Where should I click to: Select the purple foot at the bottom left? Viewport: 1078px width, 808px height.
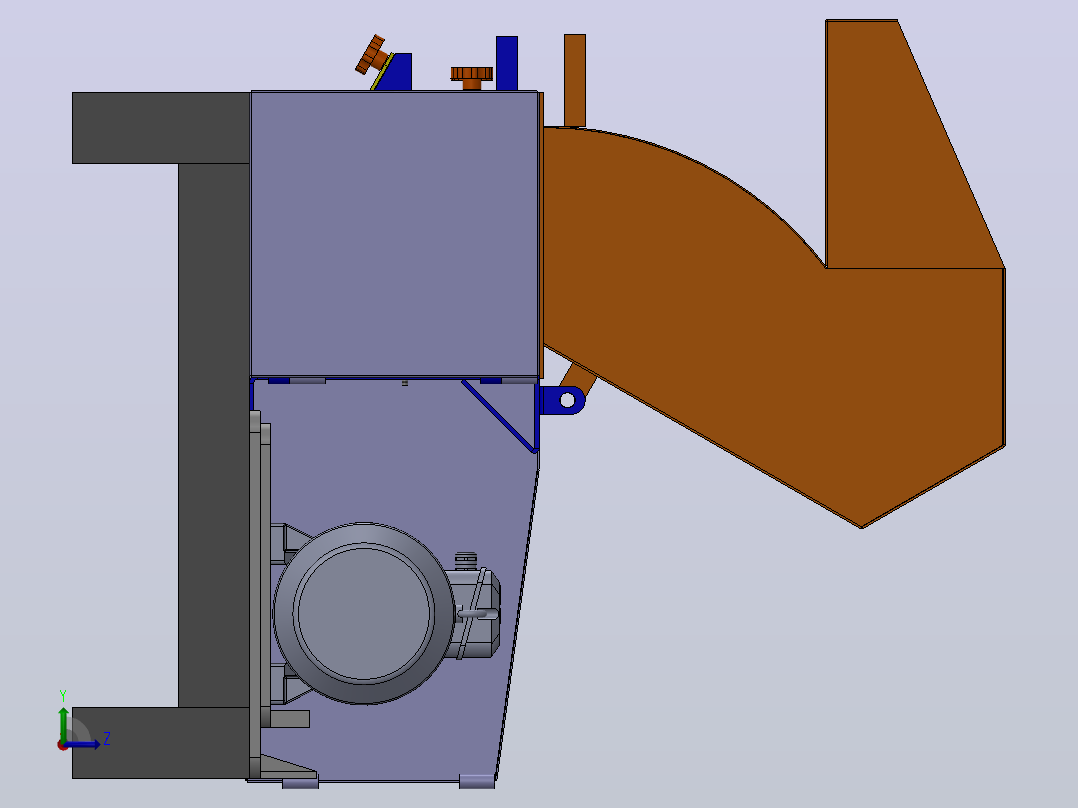tap(300, 783)
